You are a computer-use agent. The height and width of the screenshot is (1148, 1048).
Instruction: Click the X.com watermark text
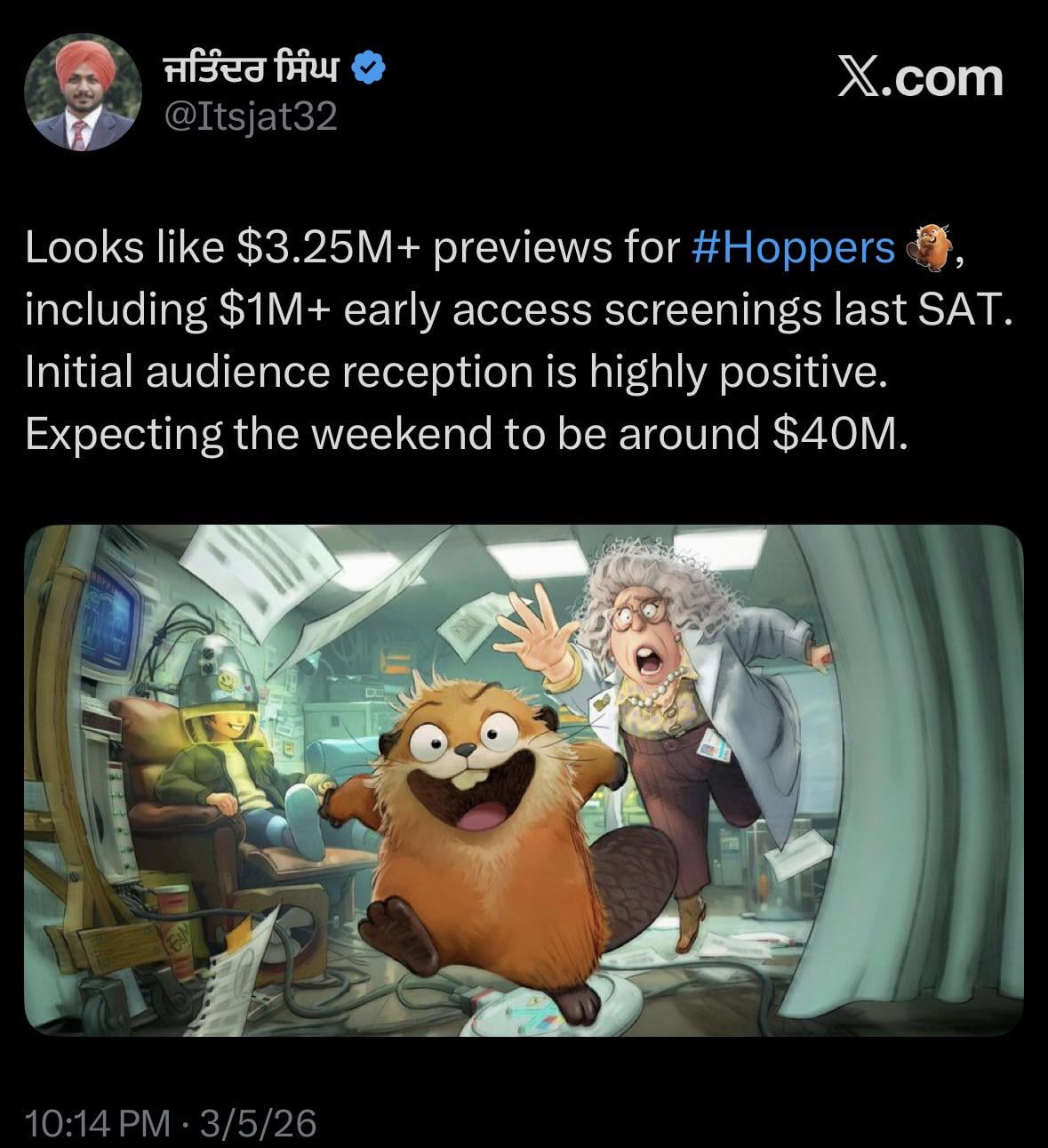tap(921, 78)
